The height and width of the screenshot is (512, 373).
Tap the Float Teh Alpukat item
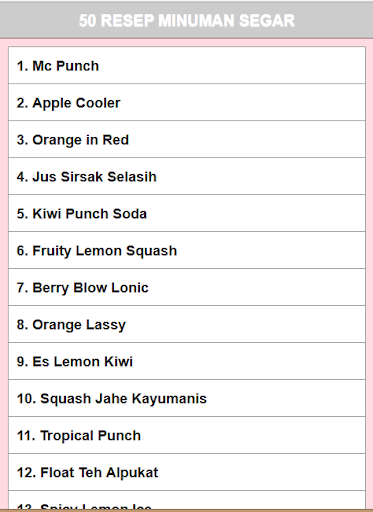187,472
